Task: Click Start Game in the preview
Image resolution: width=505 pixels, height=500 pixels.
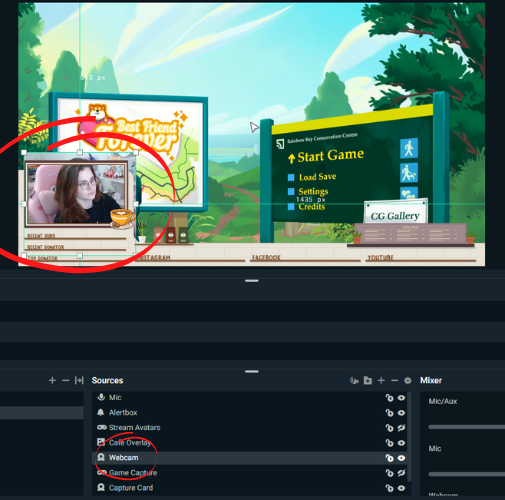Action: pyautogui.click(x=330, y=156)
